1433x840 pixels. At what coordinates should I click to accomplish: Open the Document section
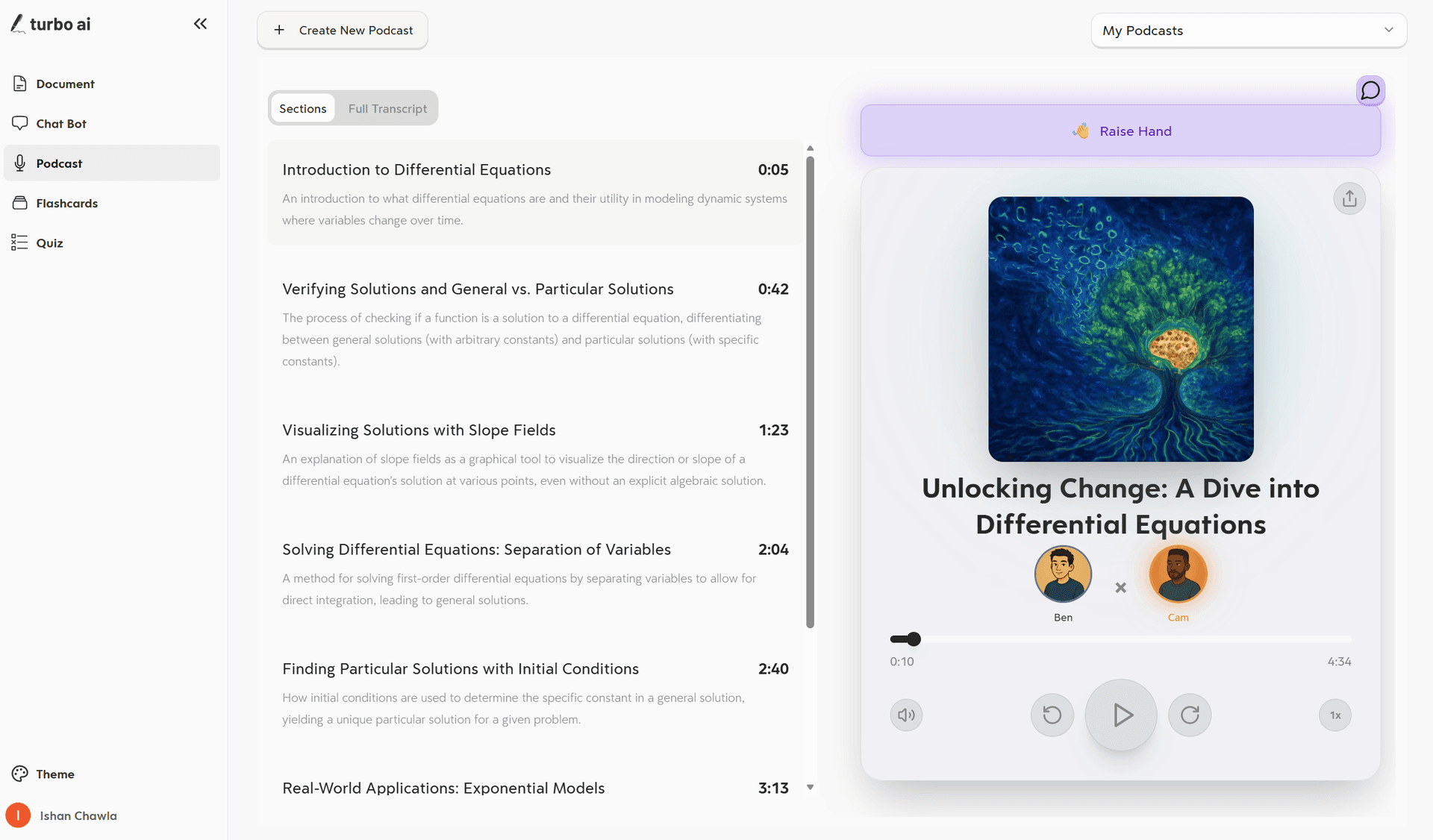point(112,84)
